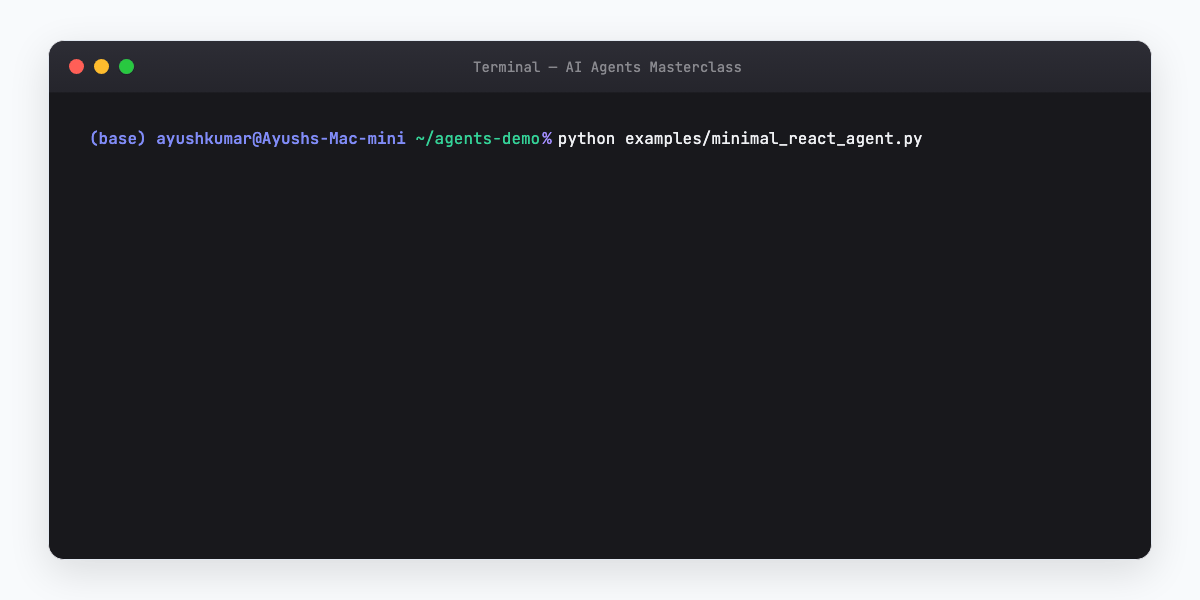This screenshot has height=600, width=1200.
Task: Click 'examples/minimal_react_agent.py' script path
Action: coord(774,139)
